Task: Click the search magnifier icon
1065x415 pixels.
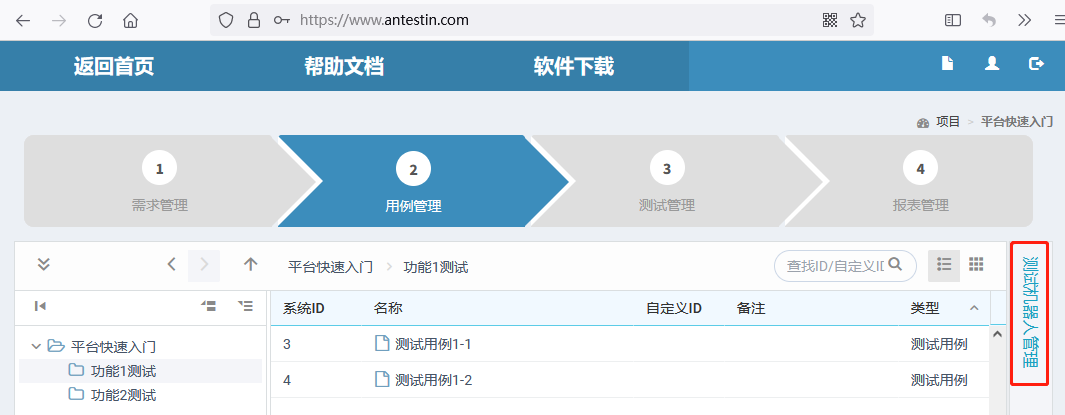Action: click(x=895, y=264)
